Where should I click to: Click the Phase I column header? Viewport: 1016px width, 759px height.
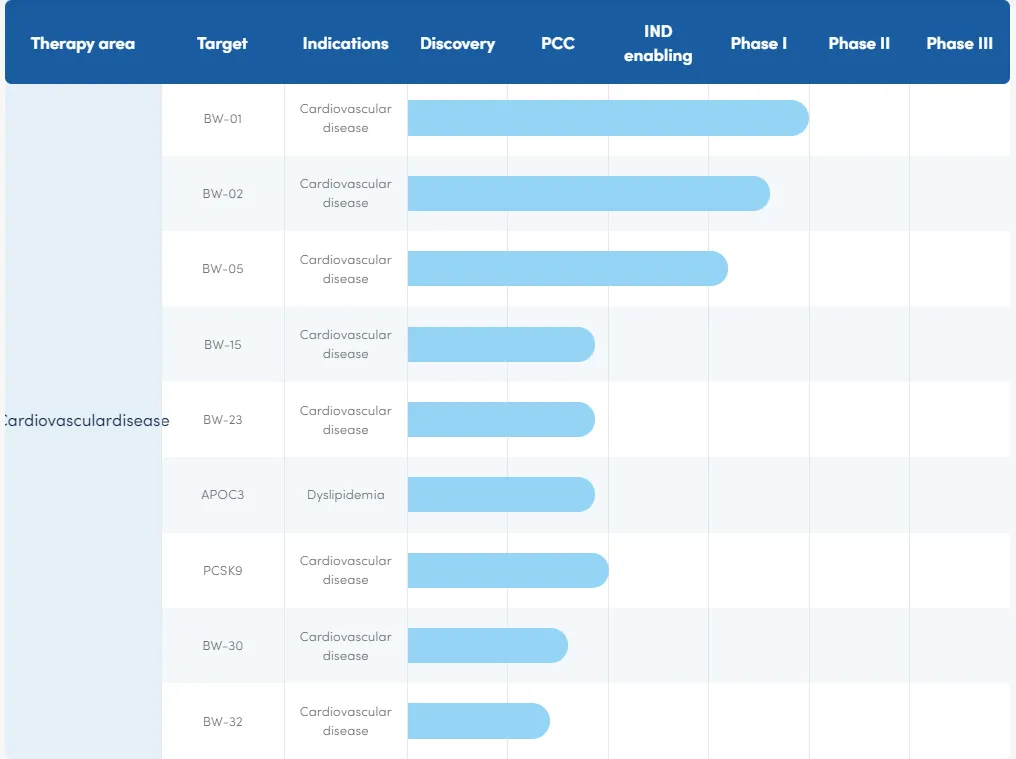[x=759, y=43]
